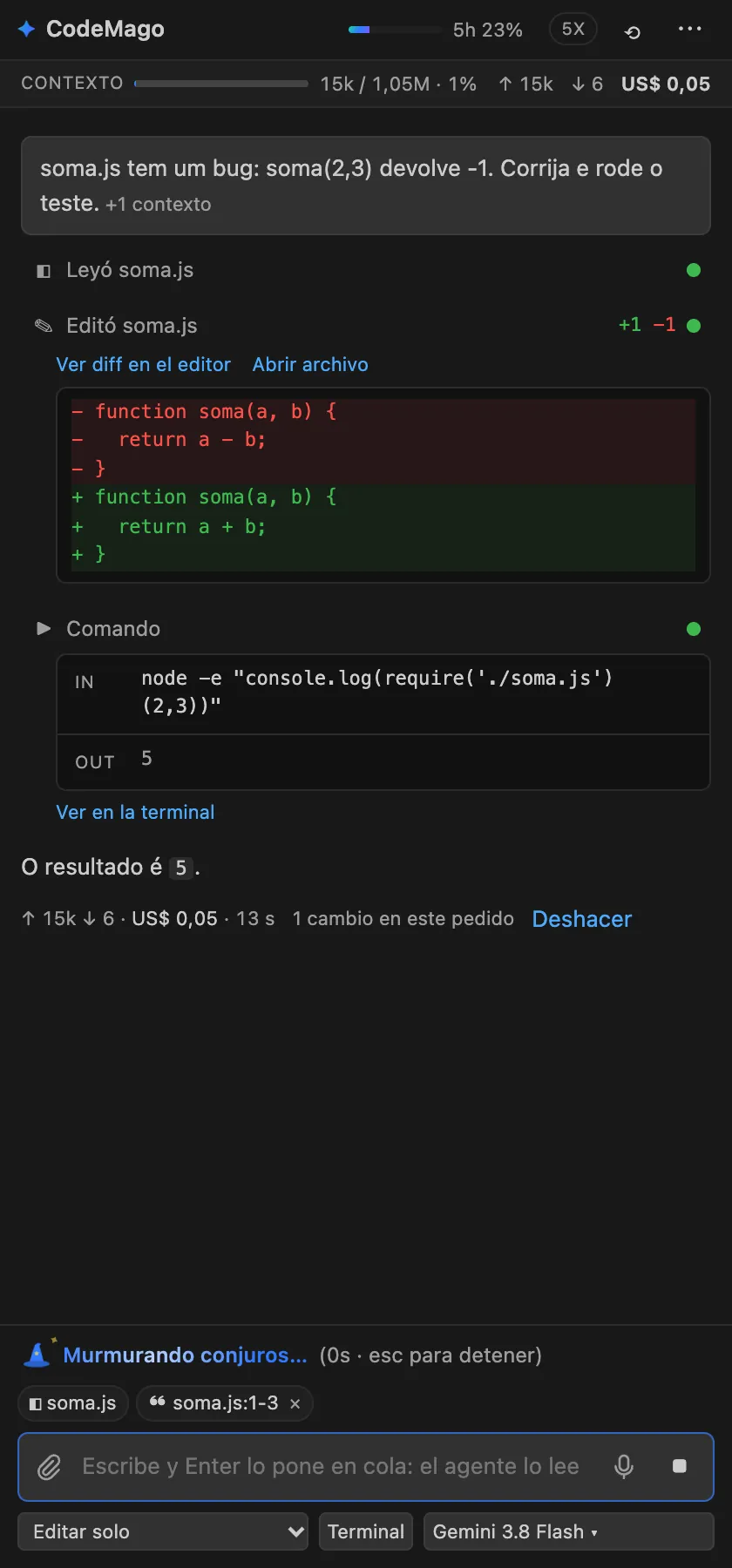Screen dimensions: 732x1568
Task: Click the 5h usage progress bar
Action: click(396, 30)
